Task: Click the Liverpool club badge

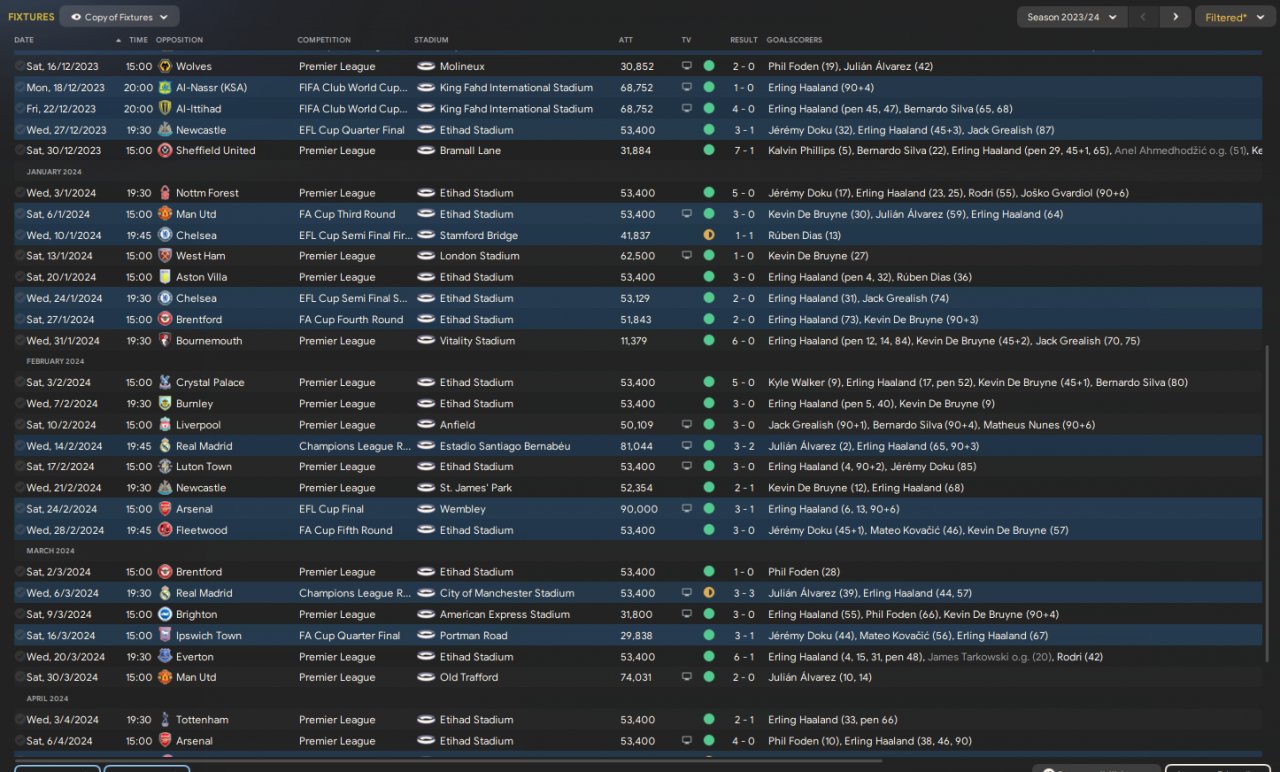Action: tap(164, 425)
